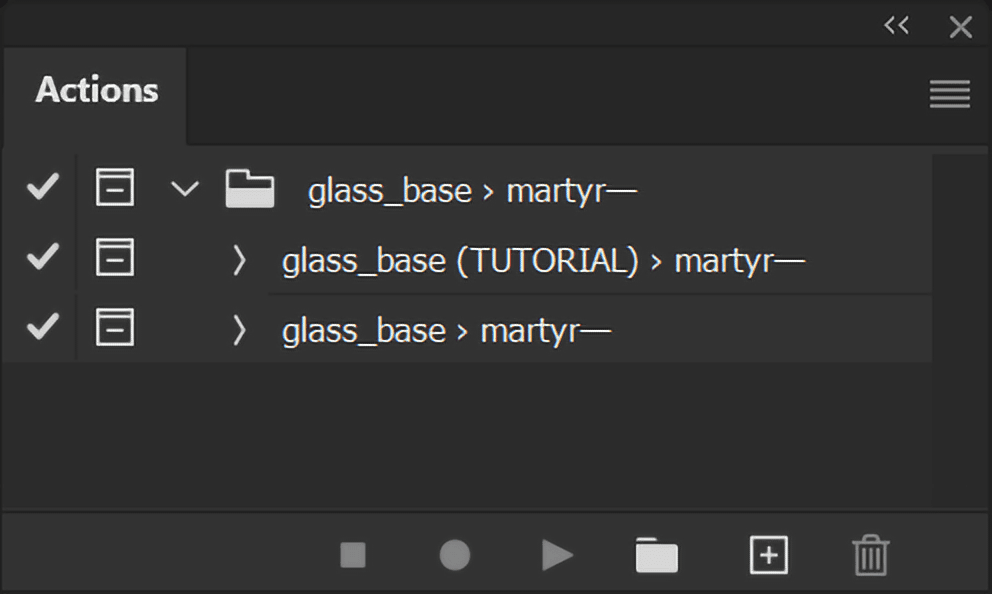Viewport: 992px width, 594px height.
Task: Collapse the glass_base action set folder
Action: tap(185, 188)
